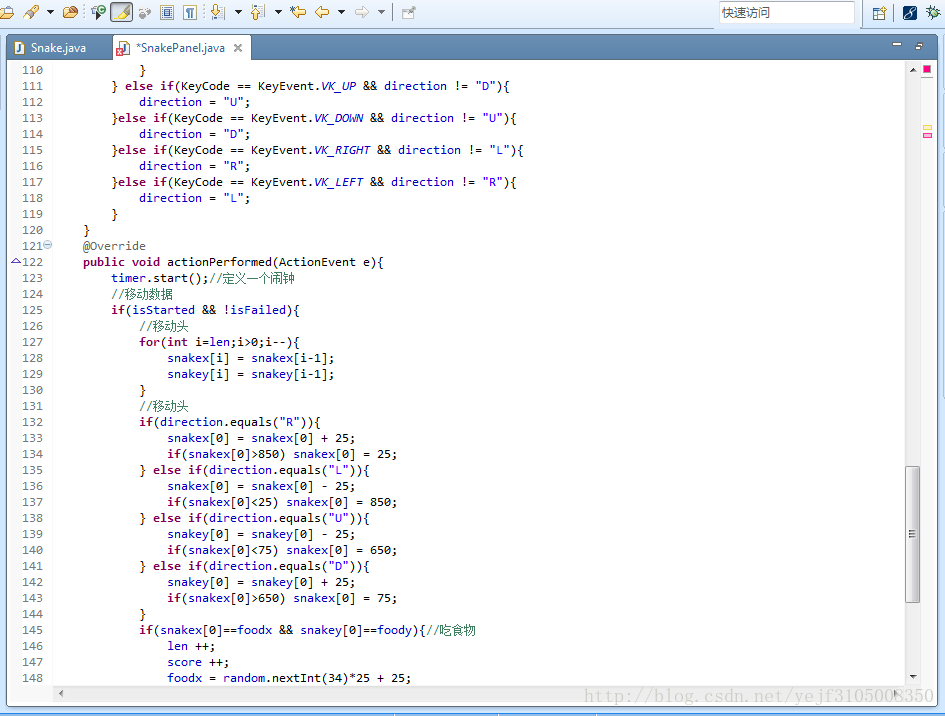Click 'VK_LEFT' on line 117
The image size is (945, 716).
(x=338, y=182)
